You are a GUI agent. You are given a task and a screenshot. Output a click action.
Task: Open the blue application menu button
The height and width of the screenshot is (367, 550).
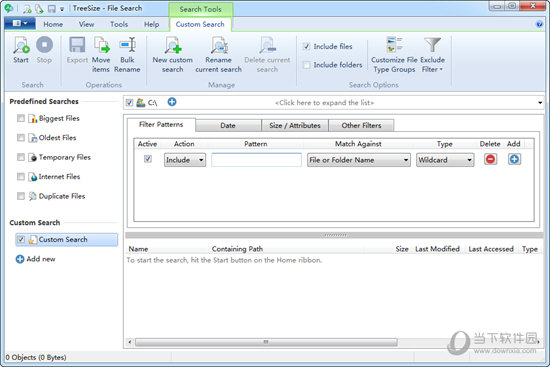click(20, 24)
